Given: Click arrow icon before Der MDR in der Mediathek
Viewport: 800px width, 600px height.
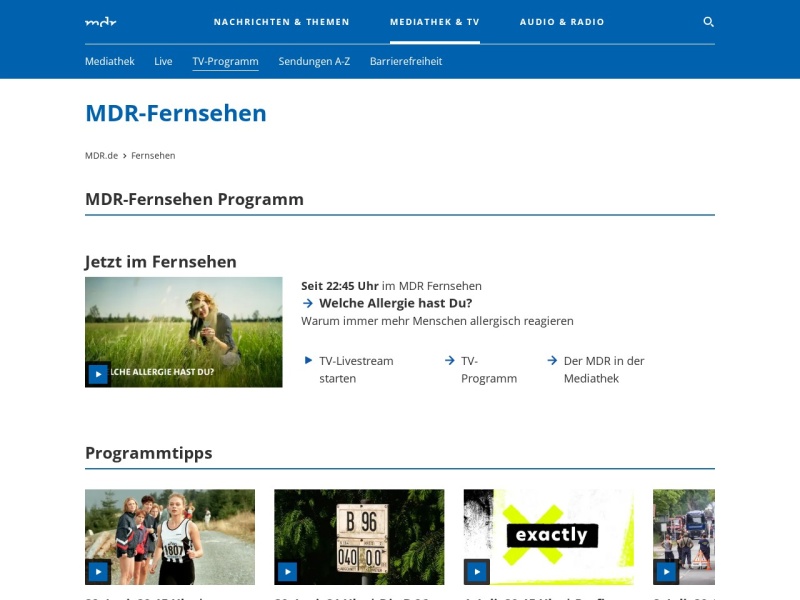Looking at the screenshot, I should pos(552,360).
